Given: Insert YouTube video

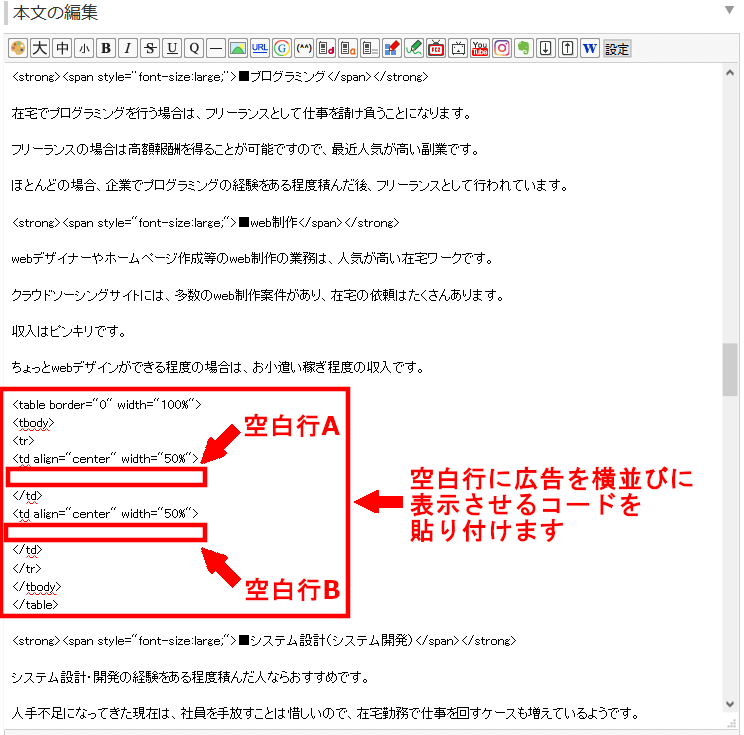Looking at the screenshot, I should (x=480, y=48).
